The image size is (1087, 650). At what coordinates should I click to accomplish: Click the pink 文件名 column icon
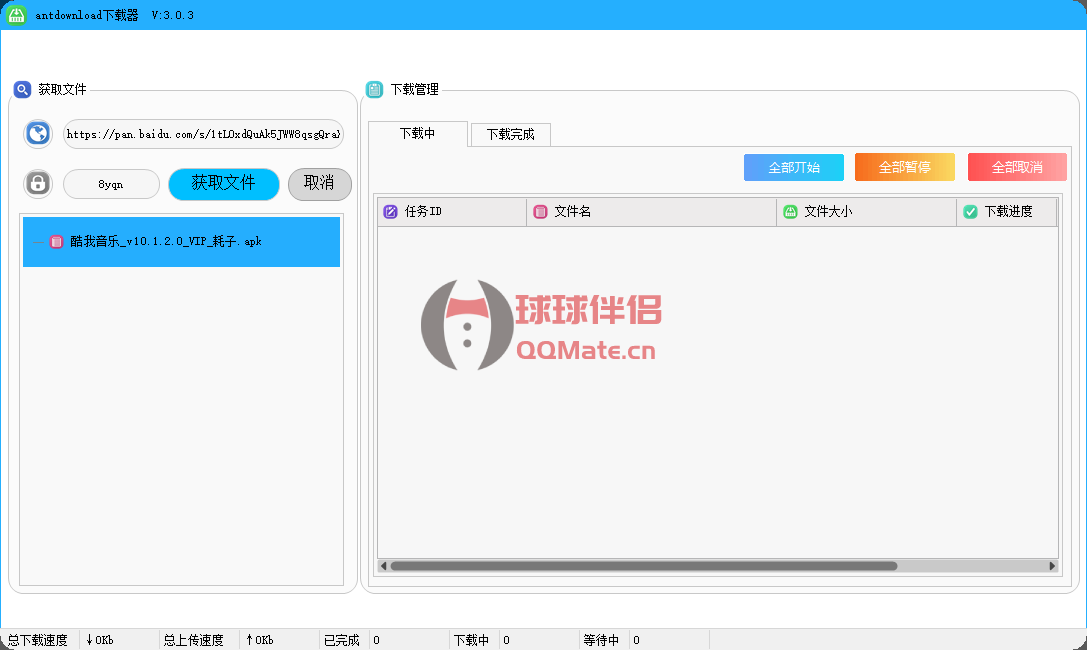coord(540,212)
